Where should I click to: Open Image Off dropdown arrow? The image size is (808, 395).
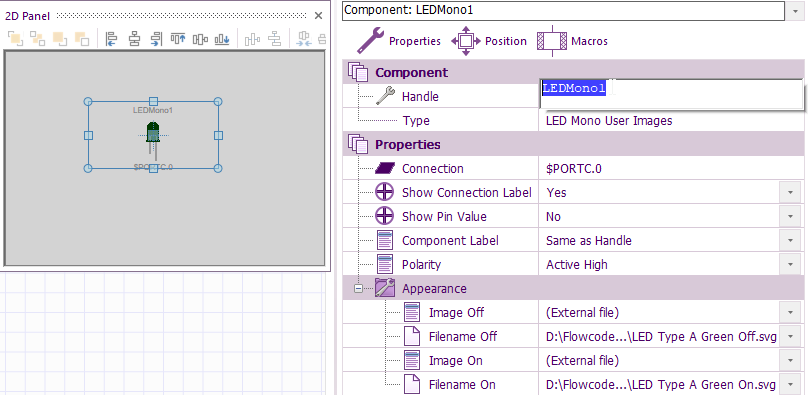coord(790,312)
